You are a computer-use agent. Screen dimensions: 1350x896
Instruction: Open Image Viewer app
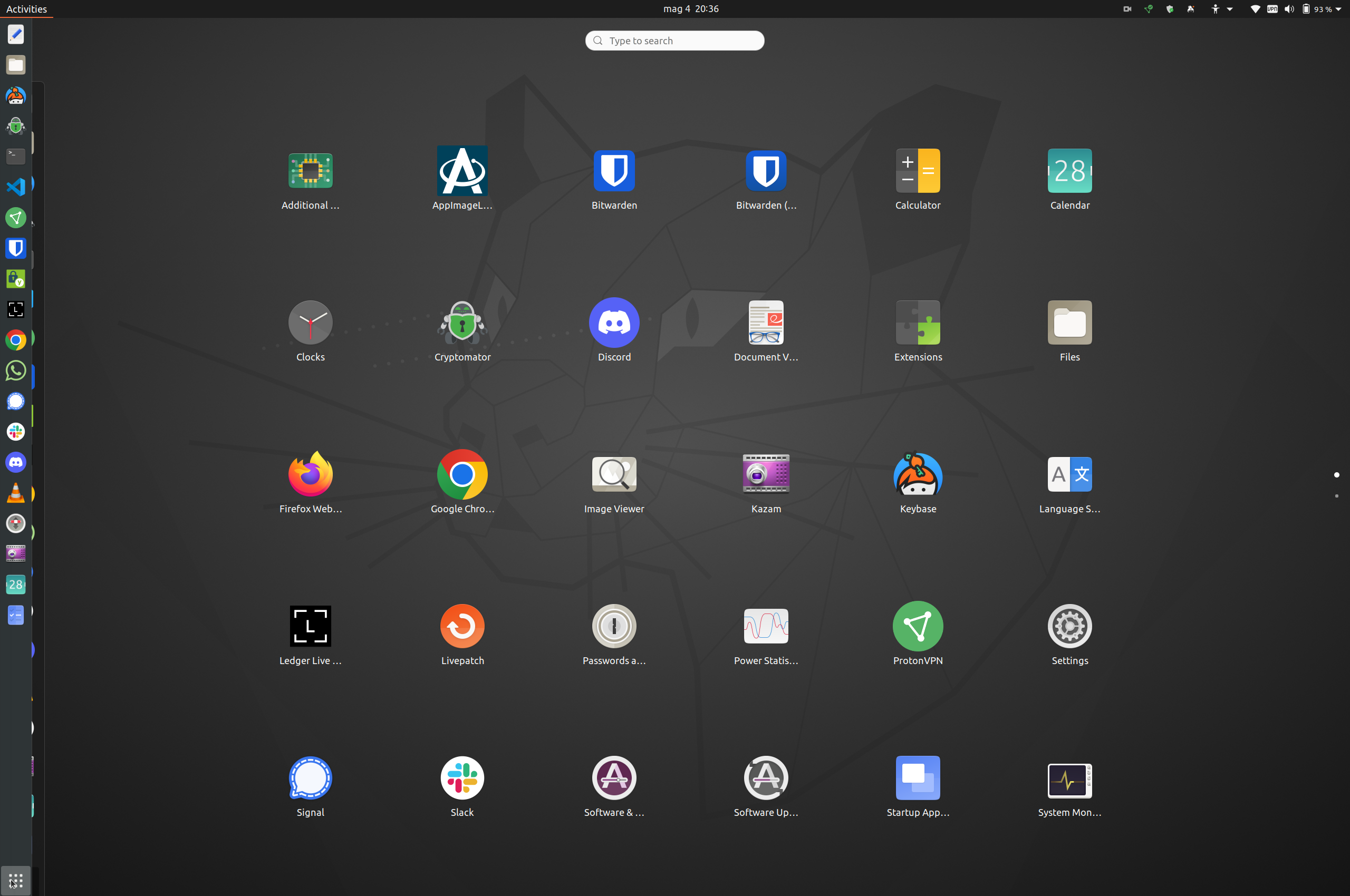(x=614, y=474)
